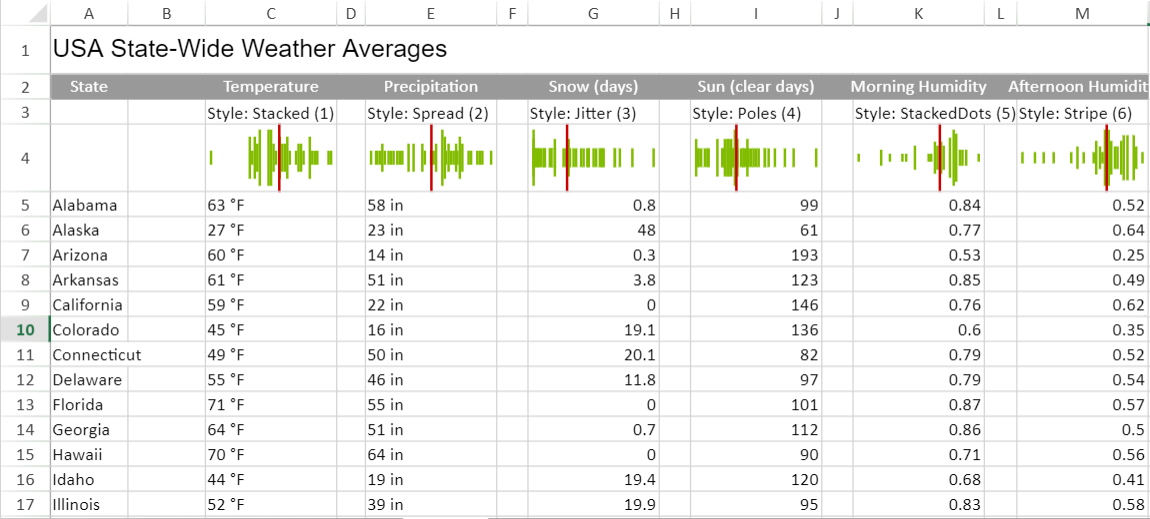This screenshot has height=519, width=1150.
Task: Select column C header
Action: (x=271, y=13)
